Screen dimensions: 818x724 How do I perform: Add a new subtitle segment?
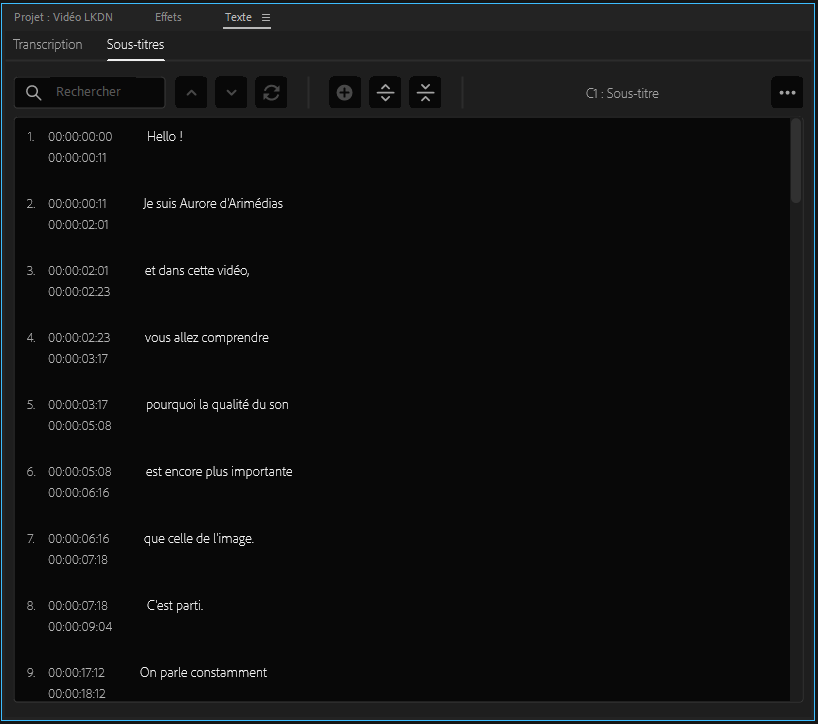[345, 93]
